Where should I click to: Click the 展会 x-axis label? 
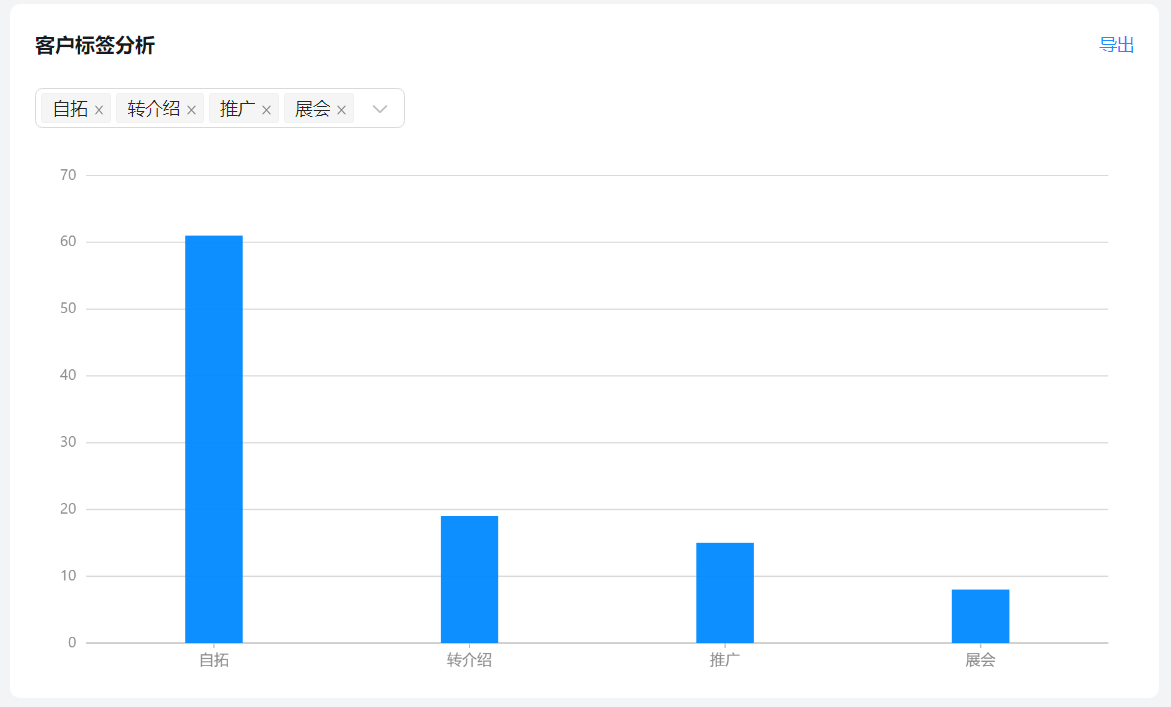pyautogui.click(x=980, y=660)
